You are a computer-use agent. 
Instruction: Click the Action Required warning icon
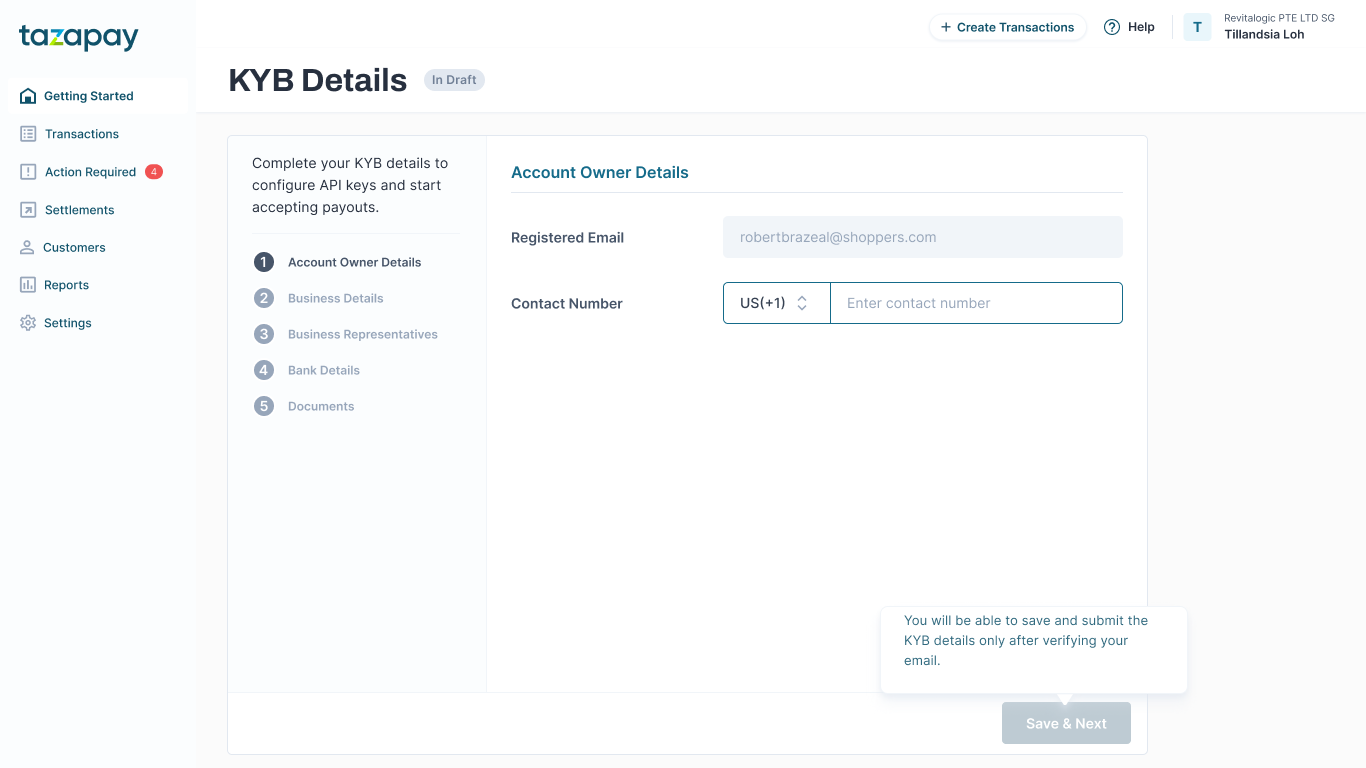26,171
